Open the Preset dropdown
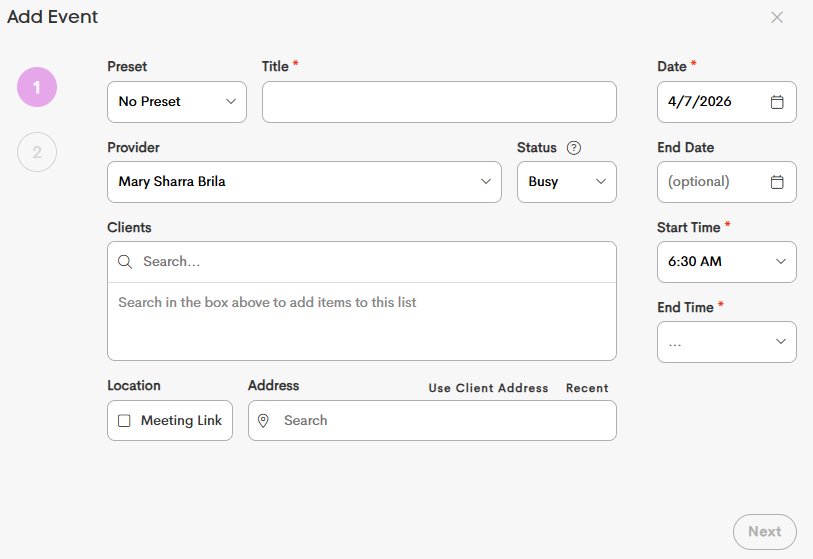This screenshot has width=813, height=559. (177, 102)
